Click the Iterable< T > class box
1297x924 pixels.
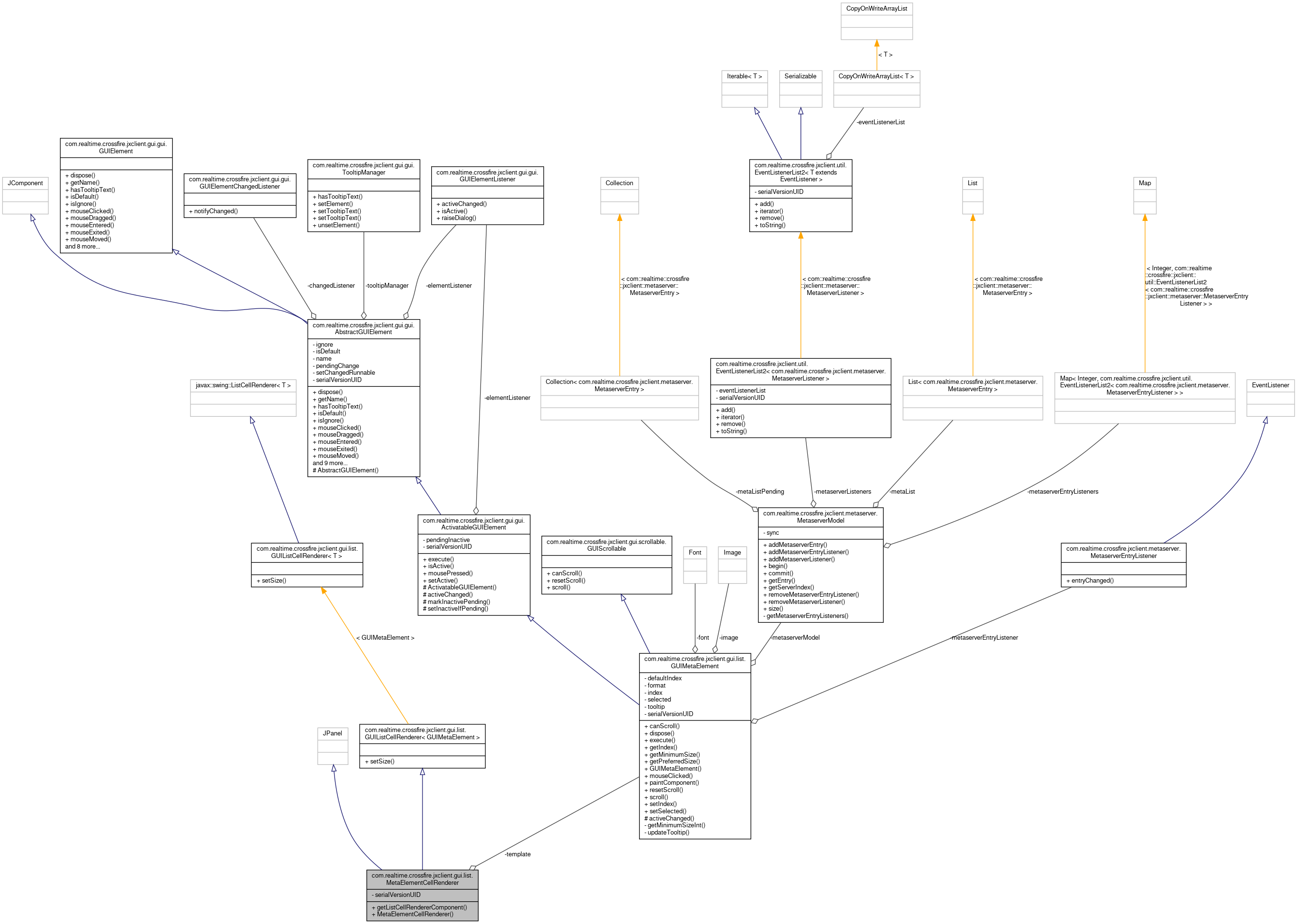(744, 88)
